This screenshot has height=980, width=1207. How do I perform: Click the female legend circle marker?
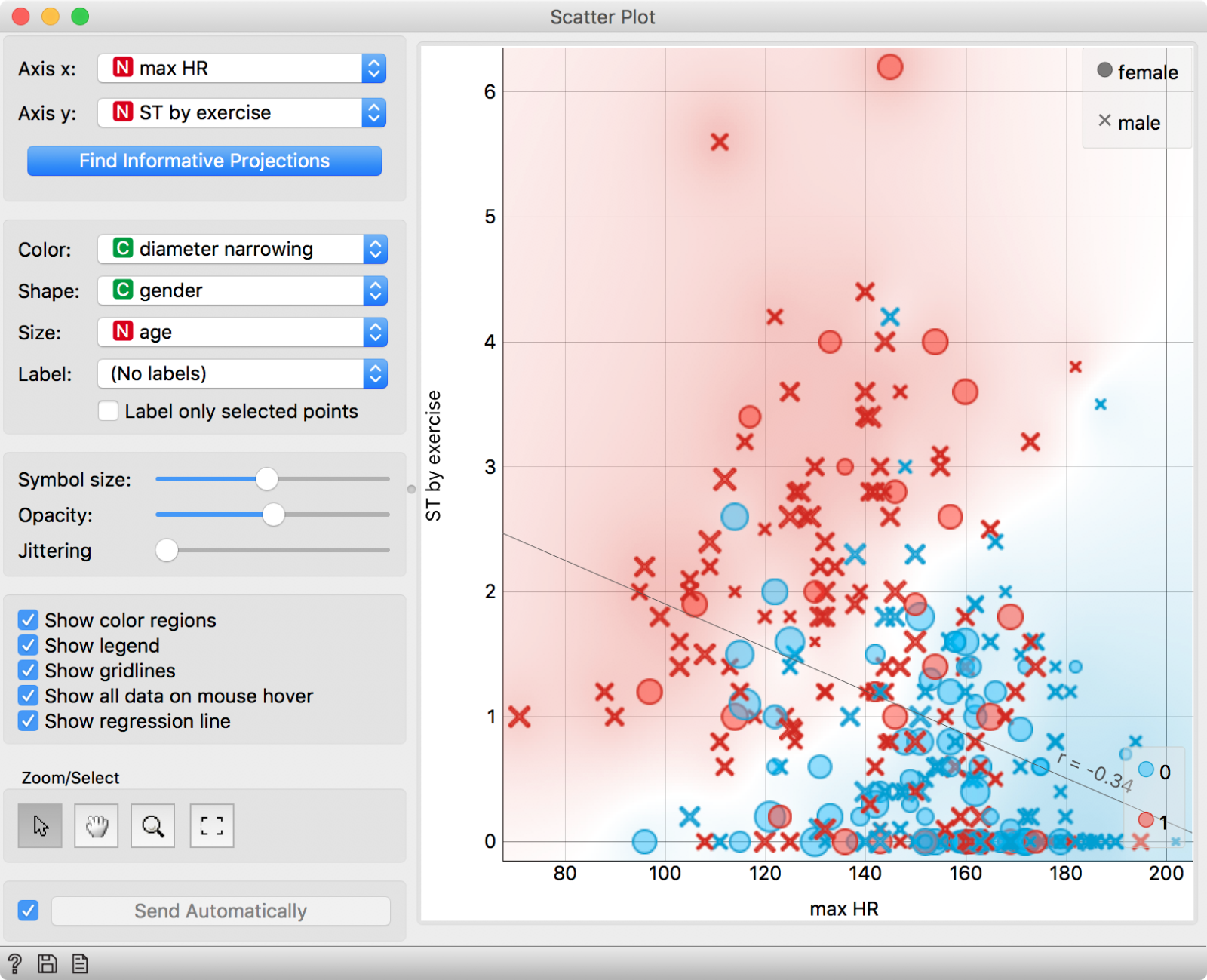coord(1104,70)
